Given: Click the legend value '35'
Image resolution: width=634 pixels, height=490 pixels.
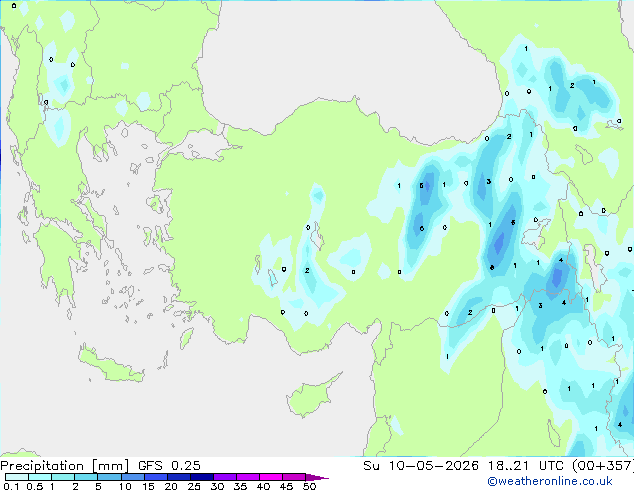Looking at the screenshot, I should click(240, 486).
